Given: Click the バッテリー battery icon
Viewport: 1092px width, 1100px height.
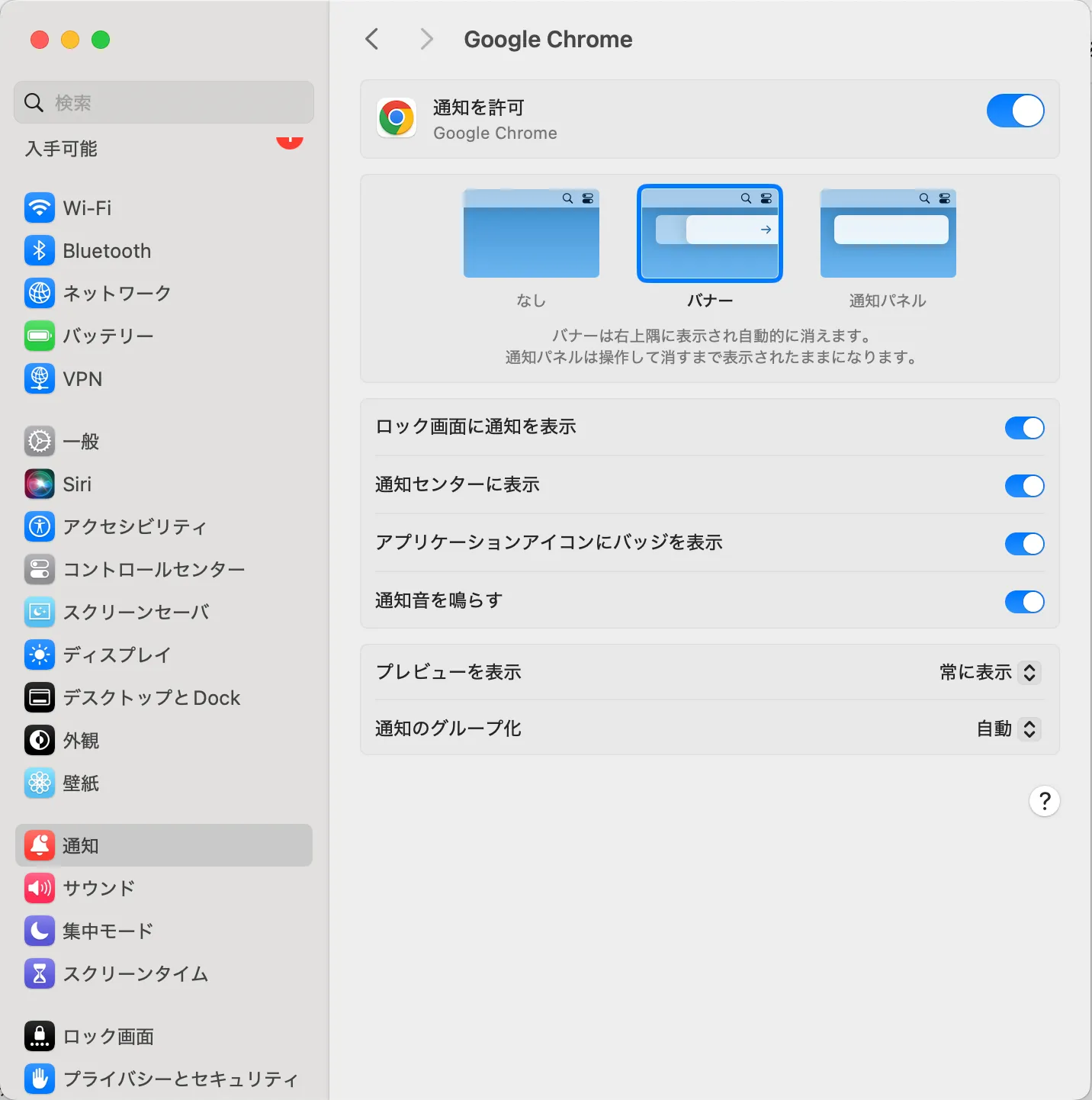Looking at the screenshot, I should click(40, 336).
